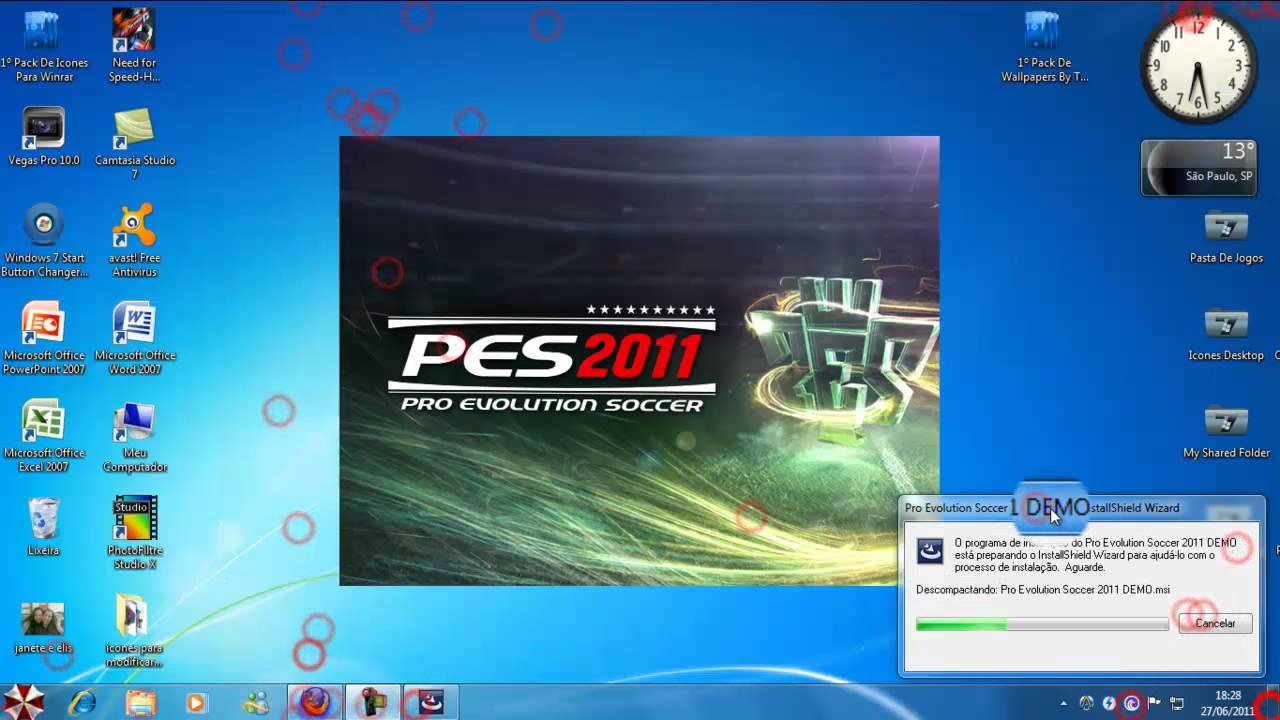Launch PhotoFiltre Studio X shortcut

coord(134,533)
